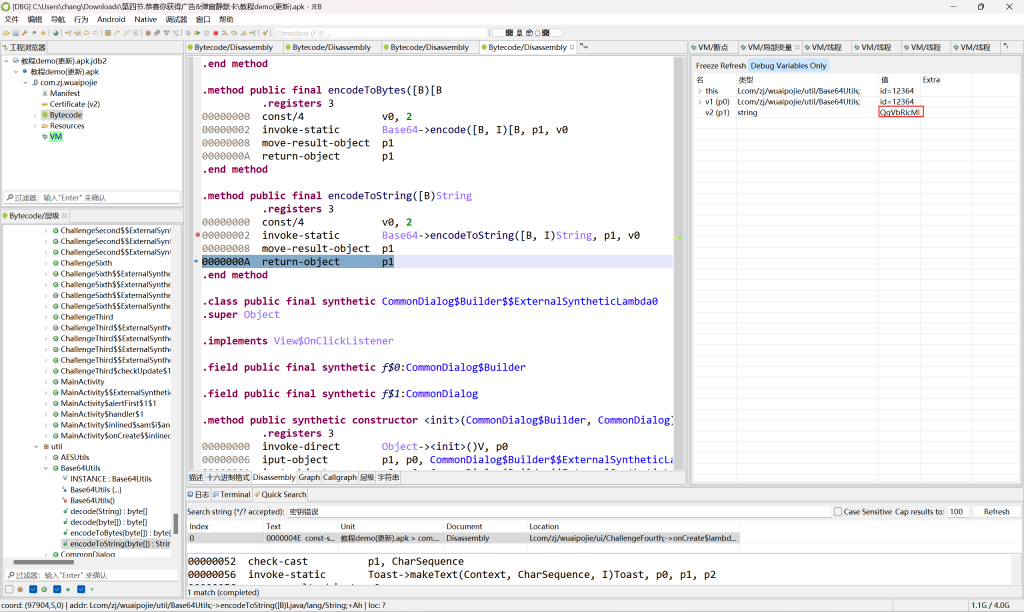Image resolution: width=1024 pixels, height=612 pixels.
Task: Click the Refresh button in Quick Search
Action: [996, 511]
